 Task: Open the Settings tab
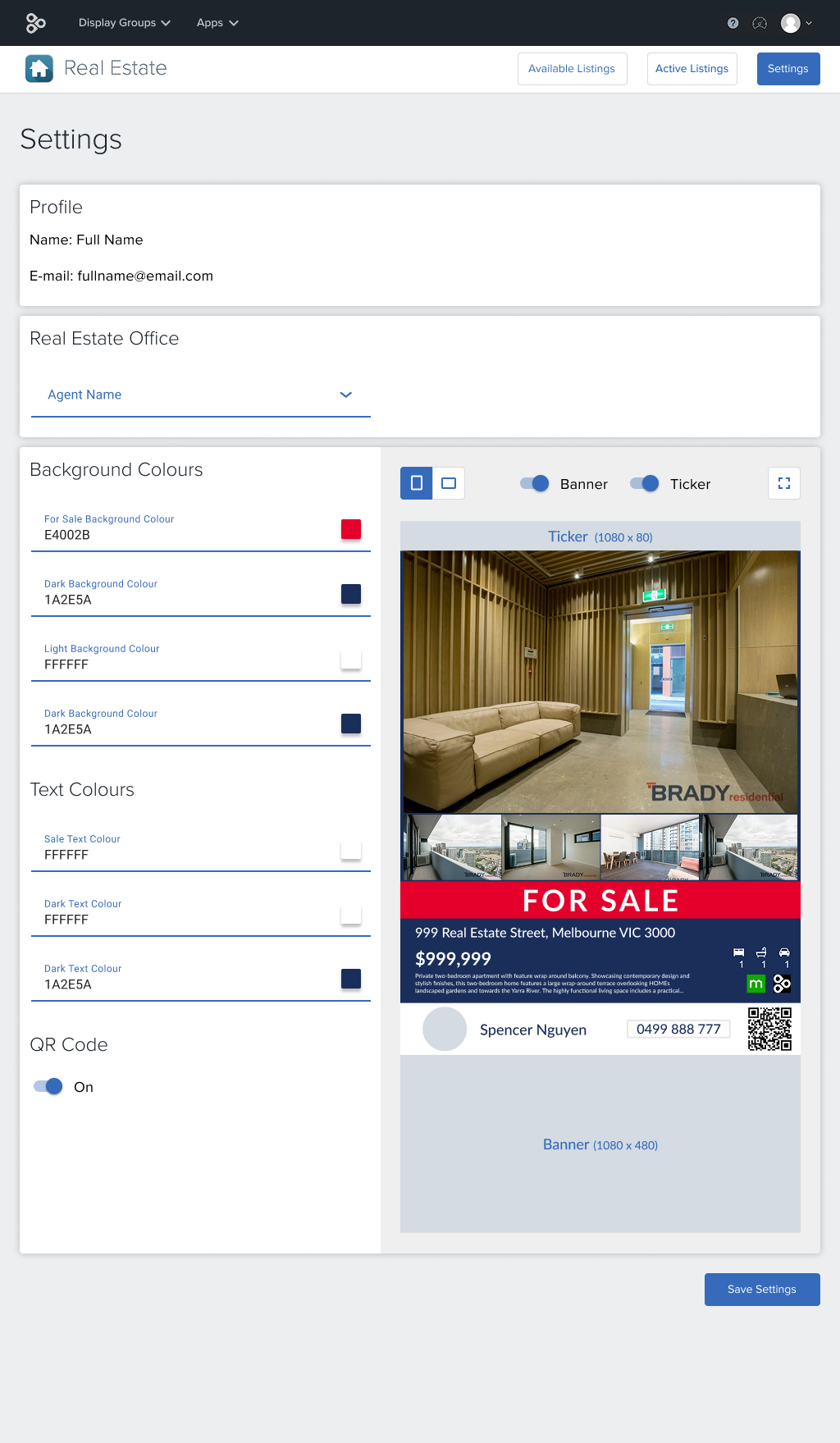point(788,69)
